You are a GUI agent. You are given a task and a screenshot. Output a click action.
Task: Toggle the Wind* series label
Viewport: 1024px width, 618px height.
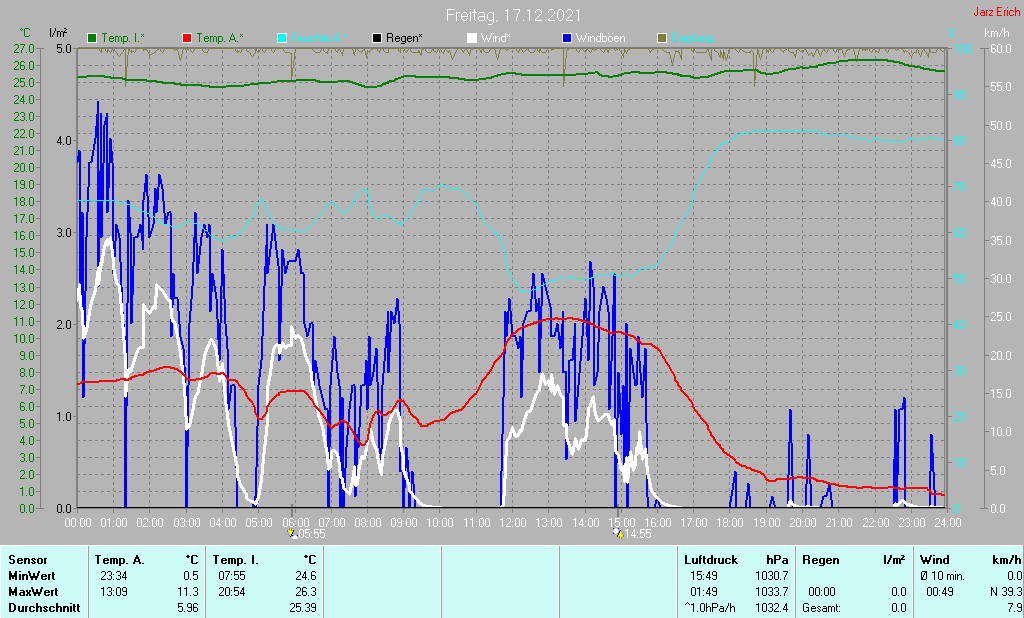point(496,38)
